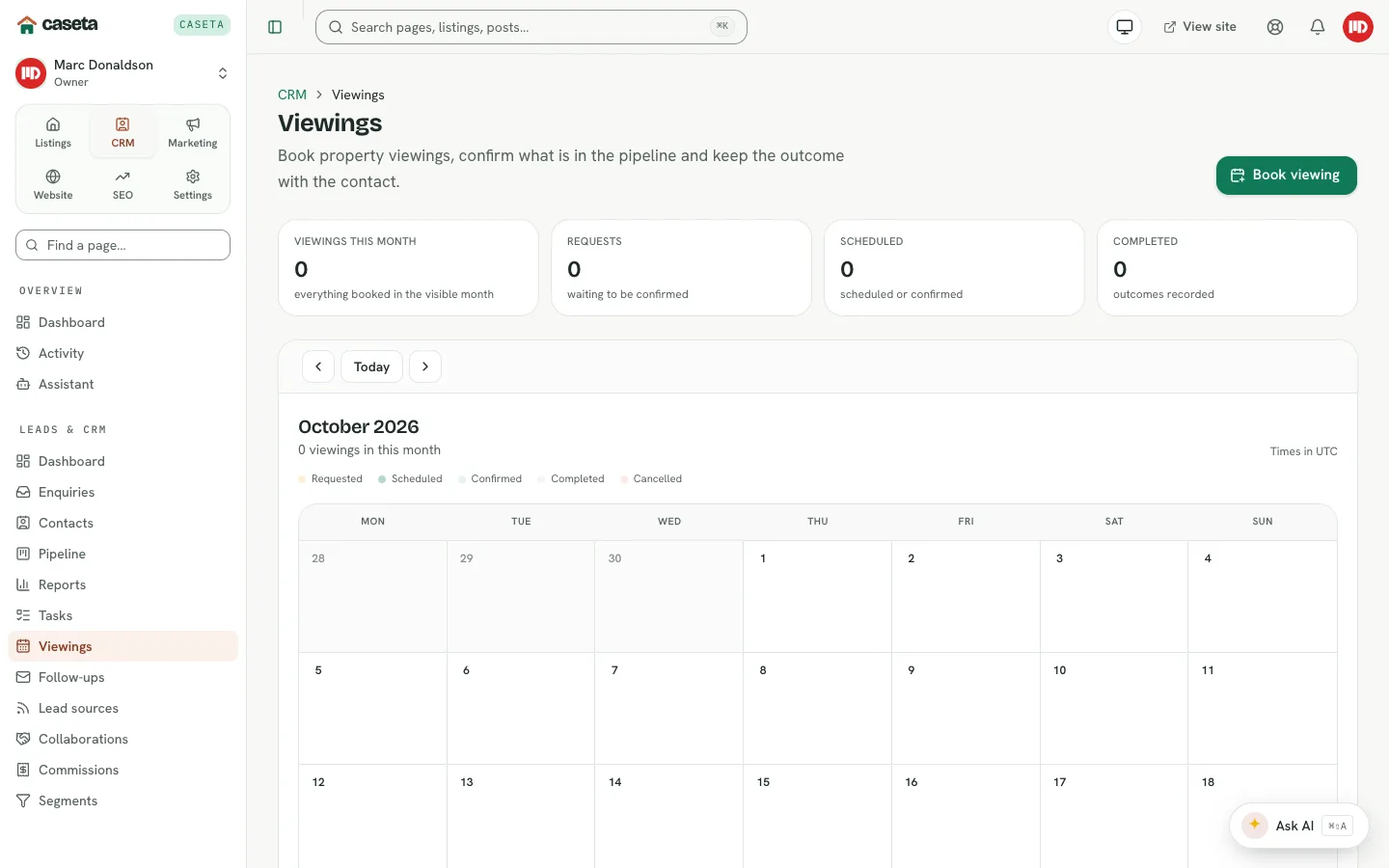Viewport: 1389px width, 868px height.
Task: Open the Contacts page
Action: [x=123, y=523]
